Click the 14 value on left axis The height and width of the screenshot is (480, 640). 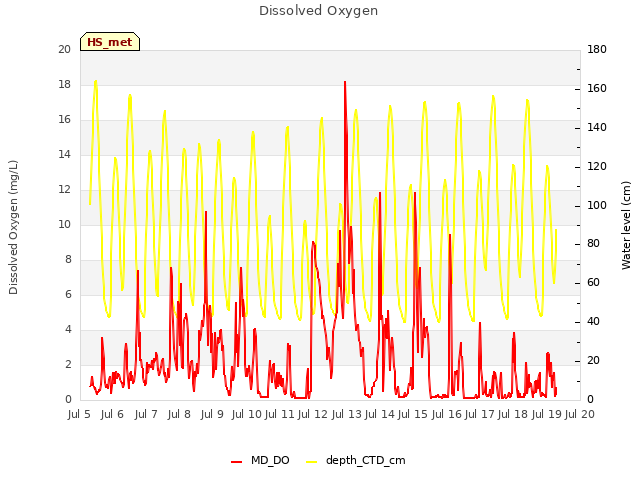coord(64,155)
